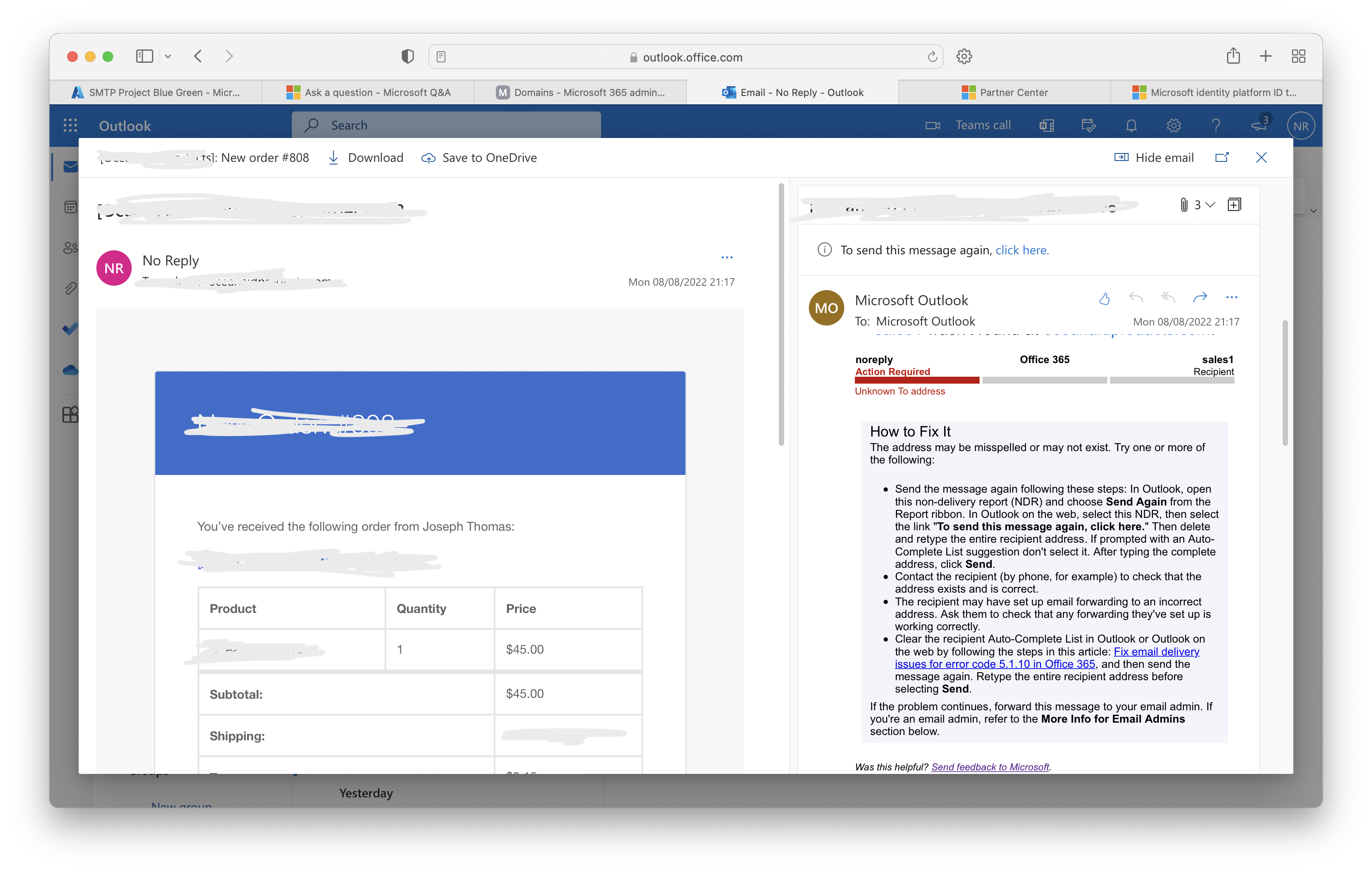This screenshot has width=1372, height=873.
Task: Open Safari extension gear icon
Action: coord(964,57)
